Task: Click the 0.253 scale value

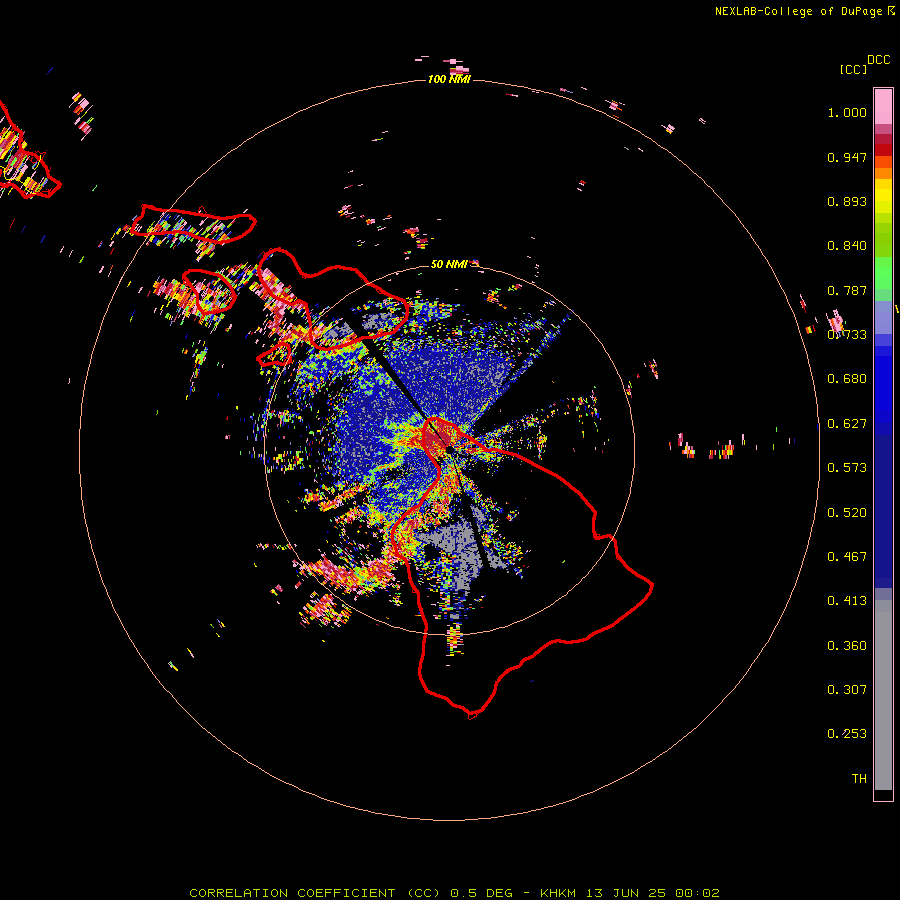Action: coord(847,734)
